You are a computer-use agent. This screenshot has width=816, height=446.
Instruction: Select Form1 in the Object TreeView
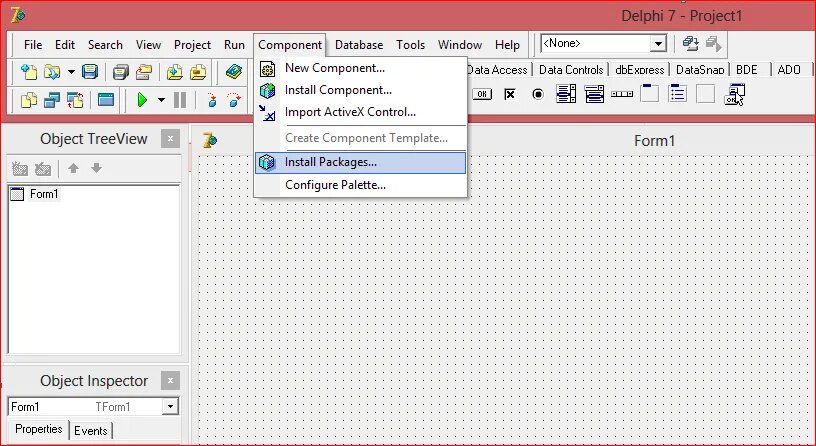click(44, 194)
